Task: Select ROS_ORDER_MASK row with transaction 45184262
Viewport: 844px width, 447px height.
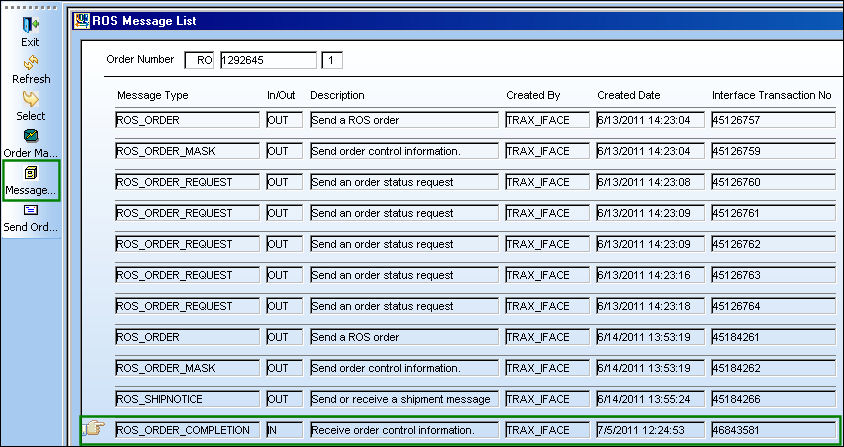Action: 475,368
